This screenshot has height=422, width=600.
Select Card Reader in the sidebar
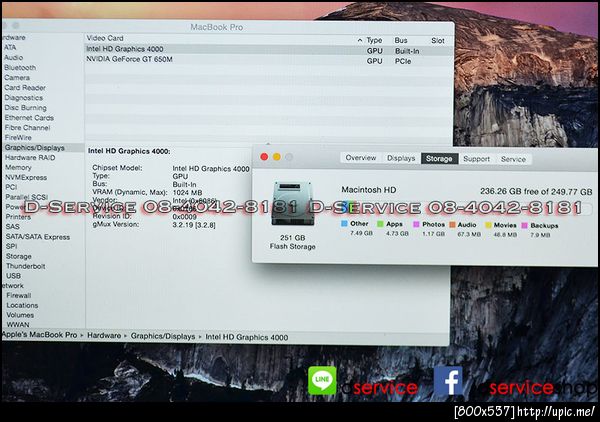25,88
